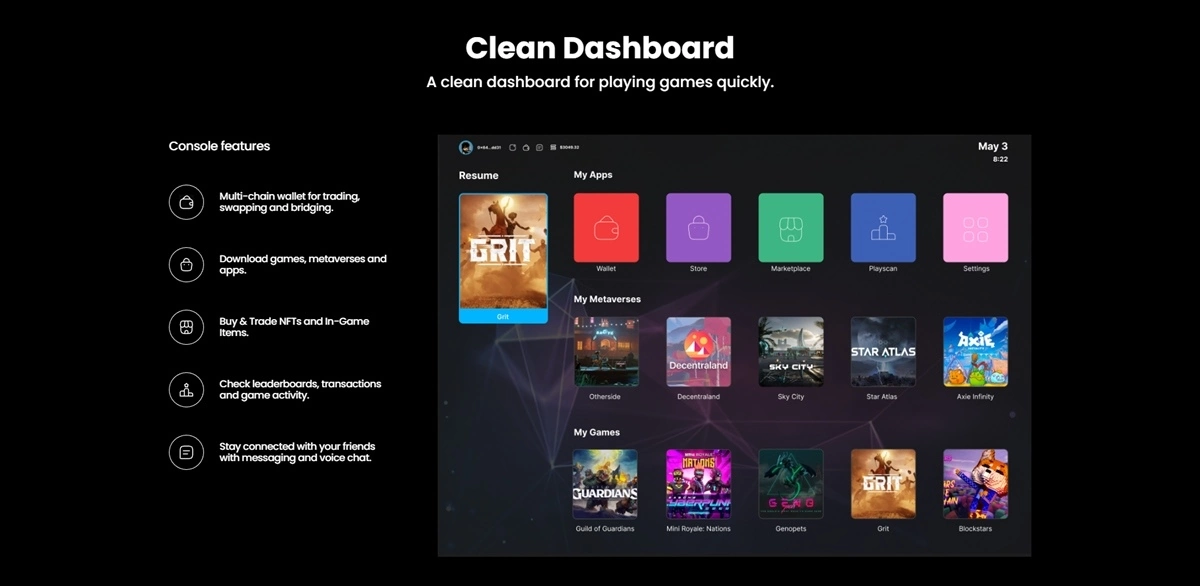The height and width of the screenshot is (586, 1200).
Task: Open the Sky City metaverse thumbnail
Action: 791,352
